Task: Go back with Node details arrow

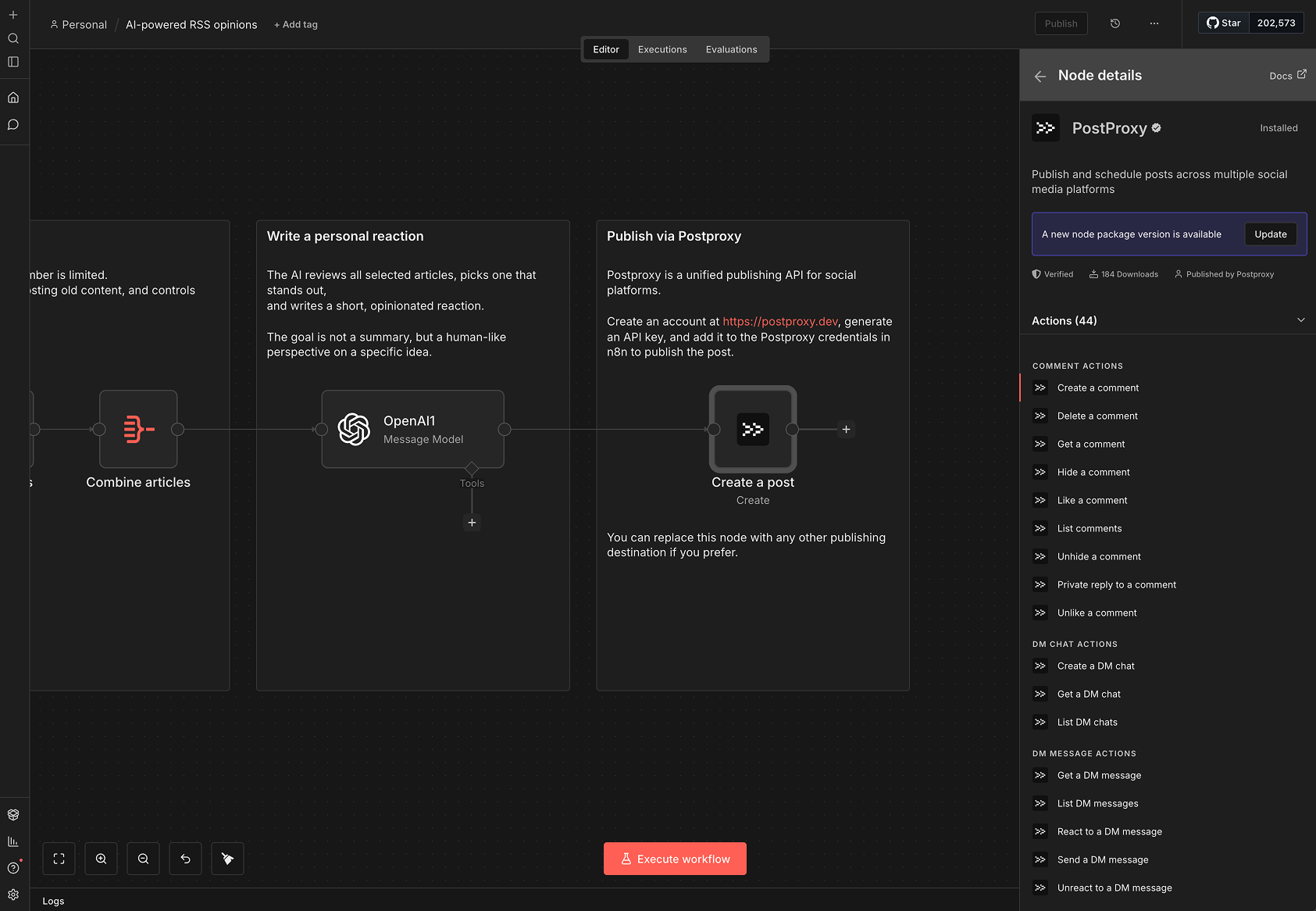Action: [x=1040, y=76]
